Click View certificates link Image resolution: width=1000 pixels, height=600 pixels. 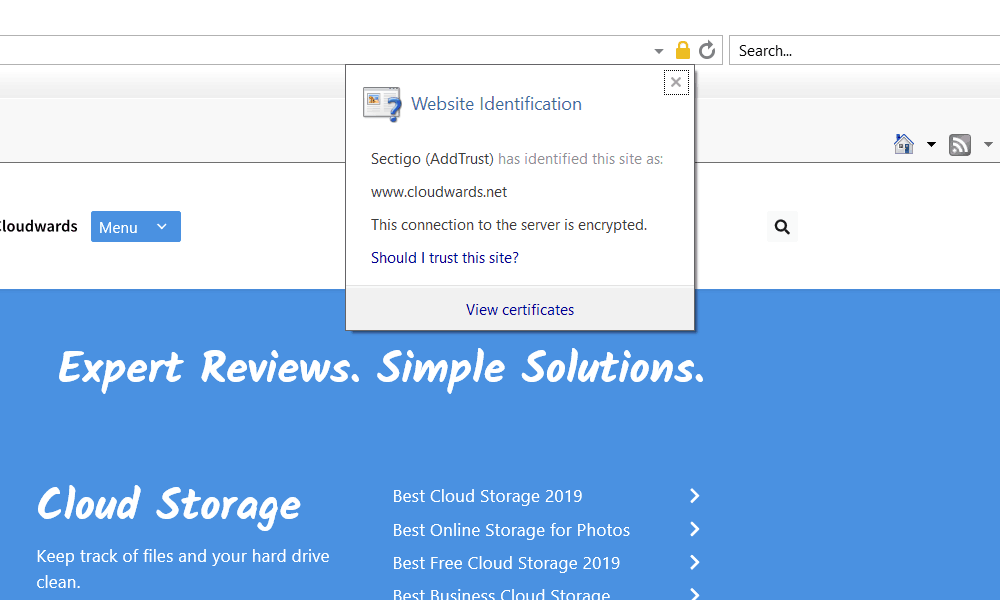point(520,310)
